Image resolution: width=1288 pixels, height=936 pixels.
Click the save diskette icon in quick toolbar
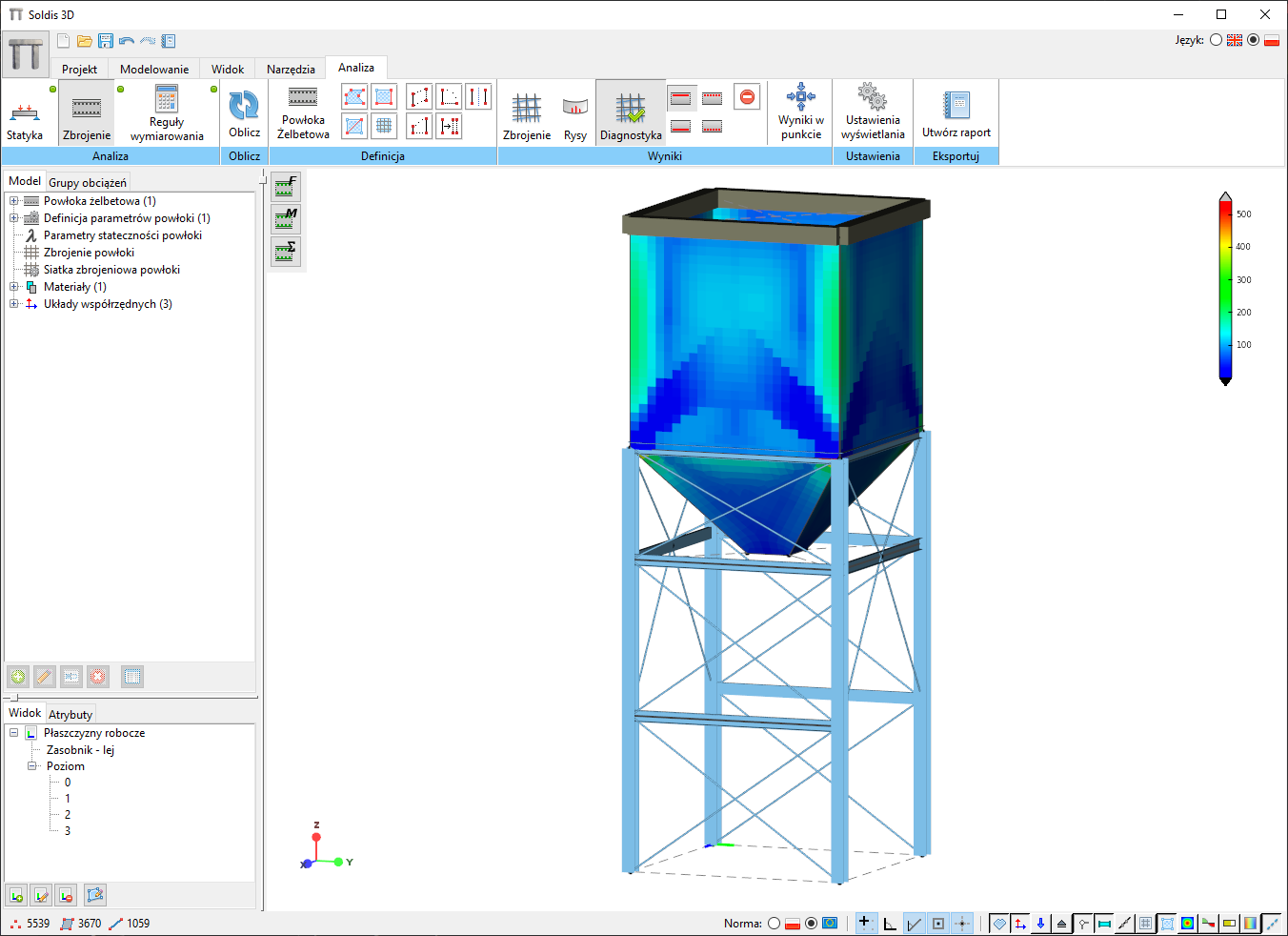106,41
